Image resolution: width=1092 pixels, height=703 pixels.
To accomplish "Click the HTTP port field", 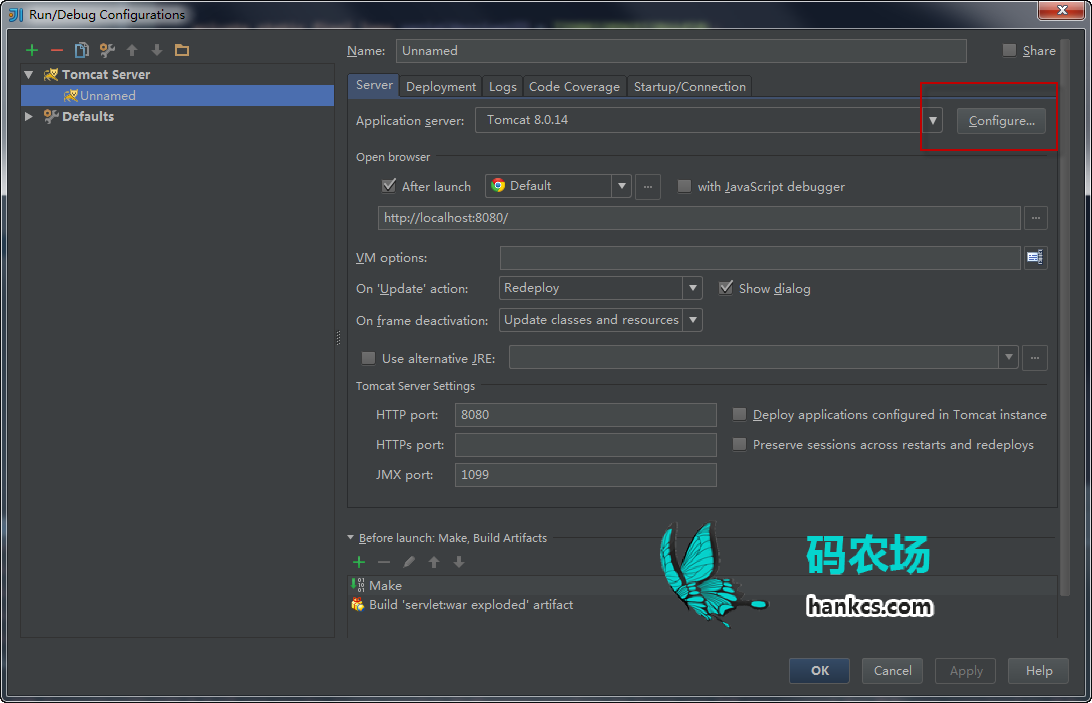I will [x=585, y=415].
